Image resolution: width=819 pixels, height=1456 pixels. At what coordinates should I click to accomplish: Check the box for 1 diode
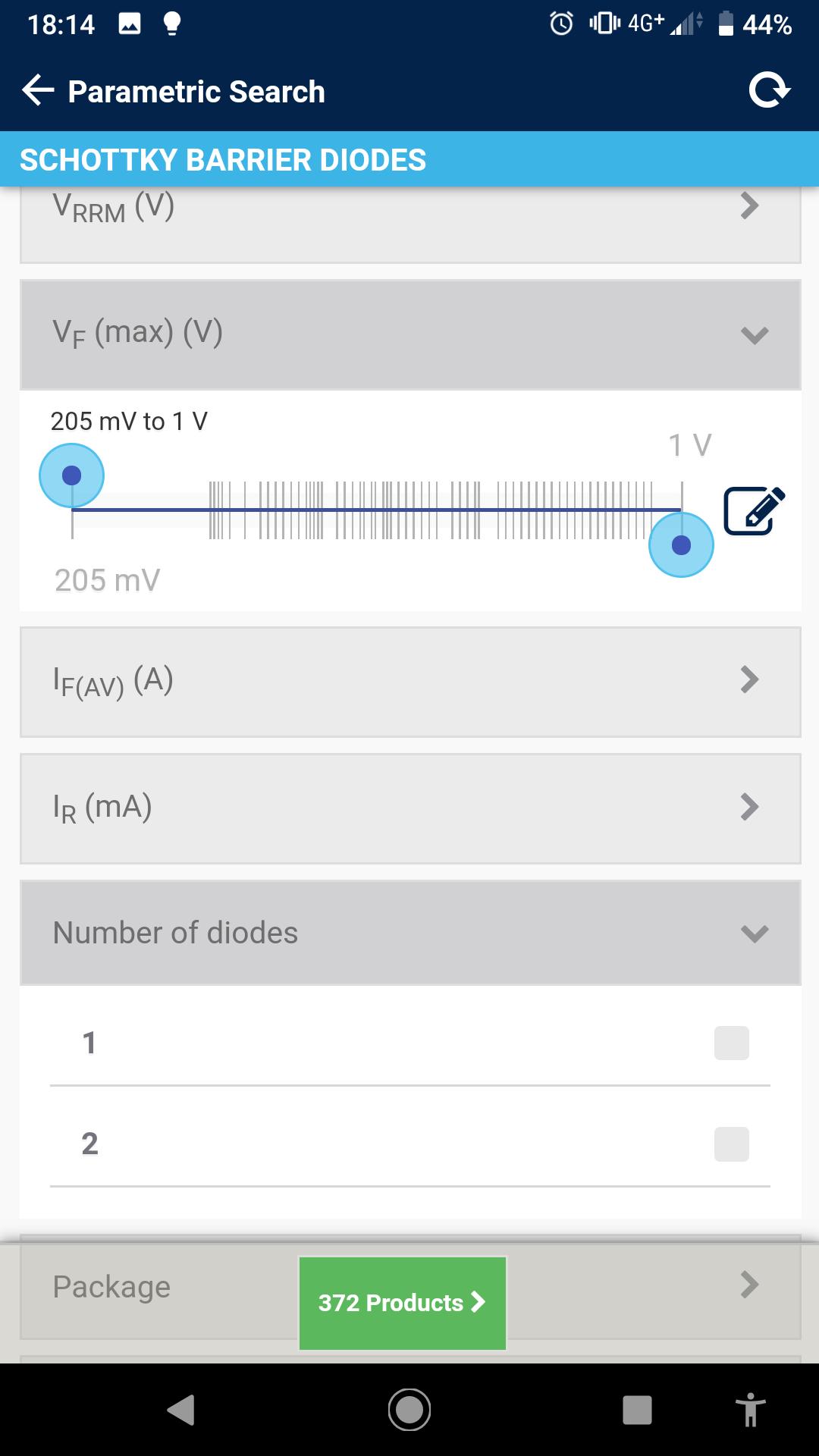[732, 1043]
